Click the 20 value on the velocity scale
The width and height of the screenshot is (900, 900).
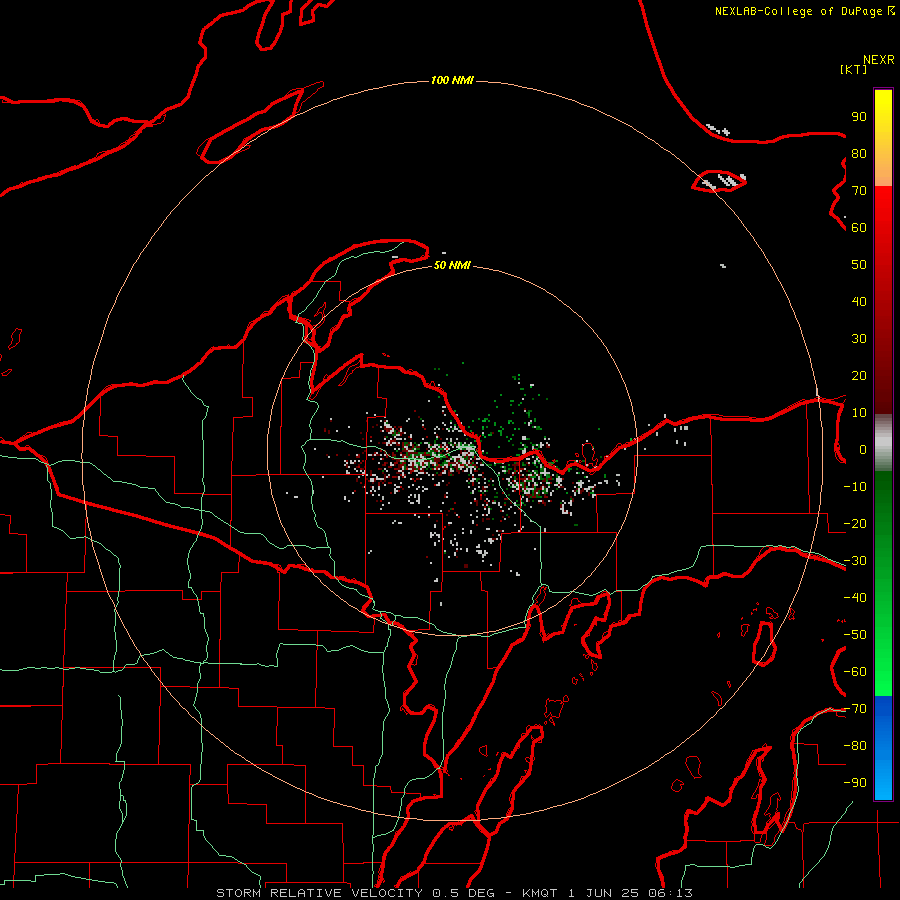[859, 376]
